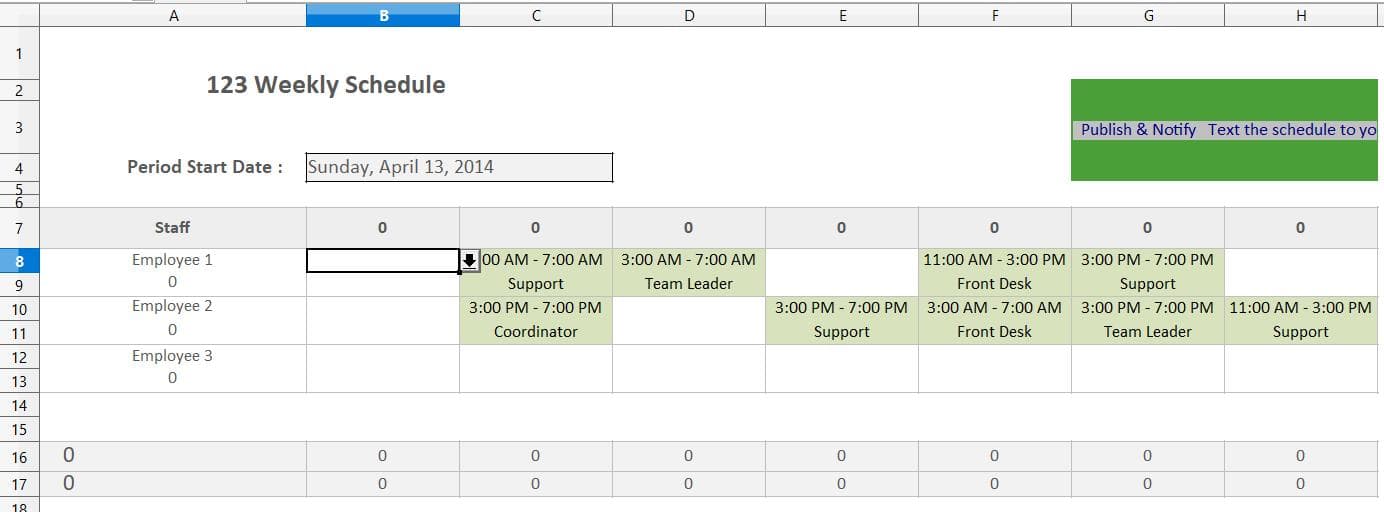The width and height of the screenshot is (1384, 512).
Task: Select Employee 3 name cell
Action: [x=172, y=356]
